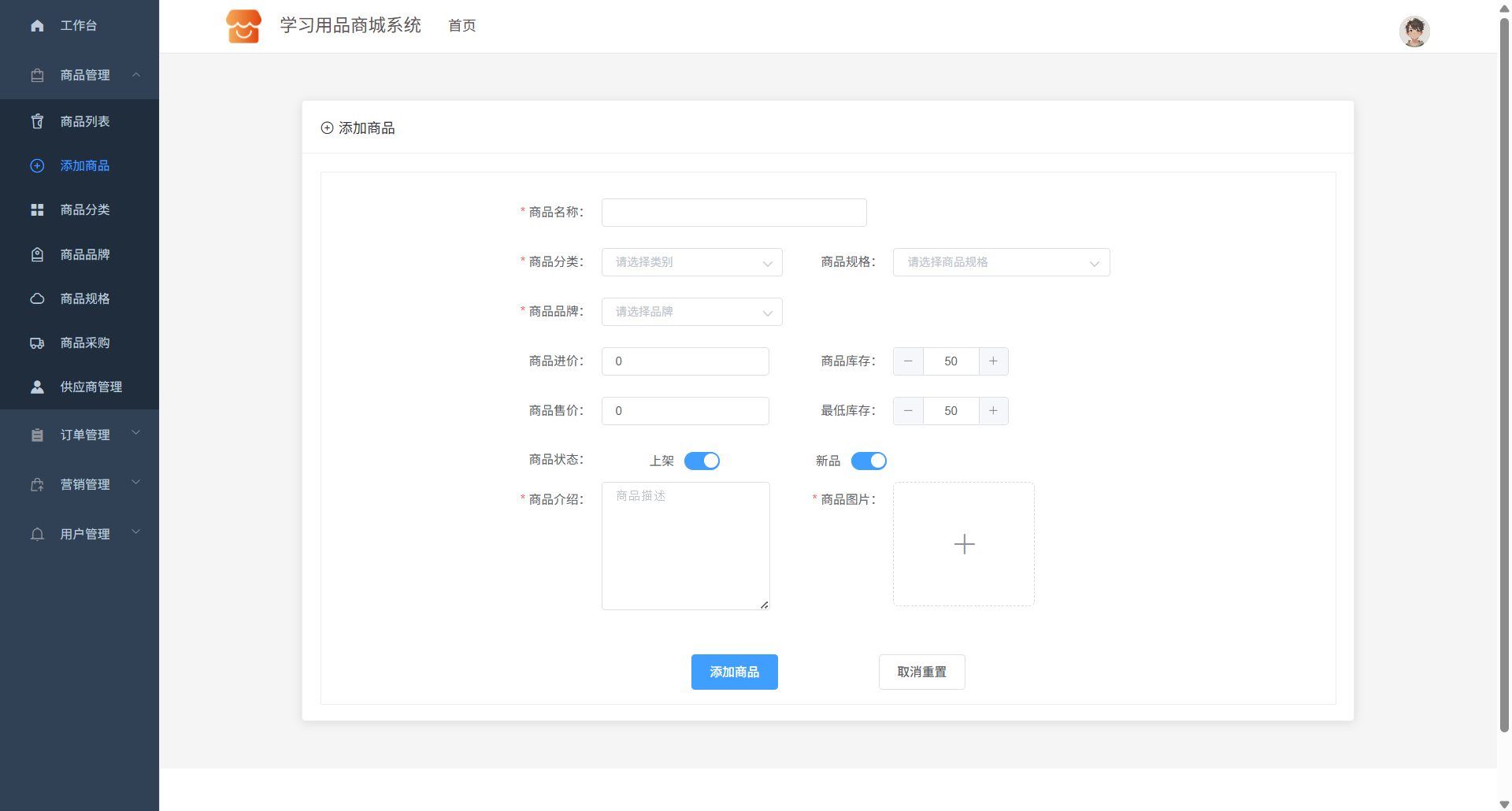Click the trash bin icon for 商品列表

[x=37, y=121]
